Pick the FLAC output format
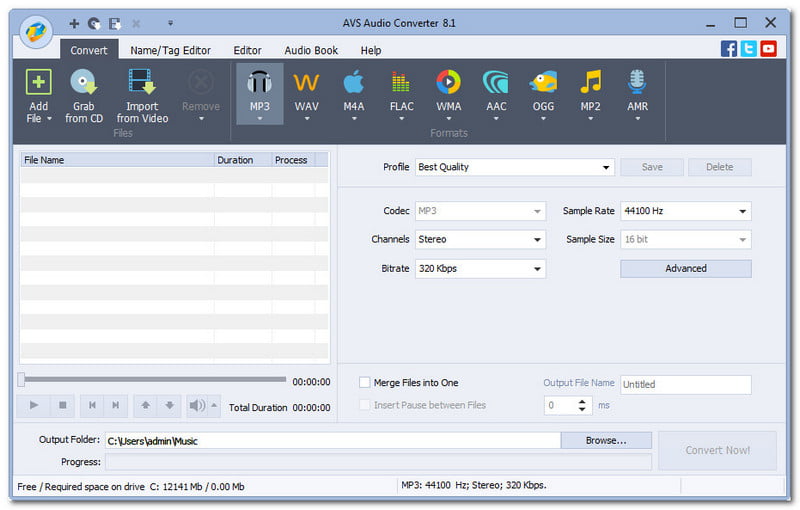The image size is (800, 510). [x=401, y=84]
